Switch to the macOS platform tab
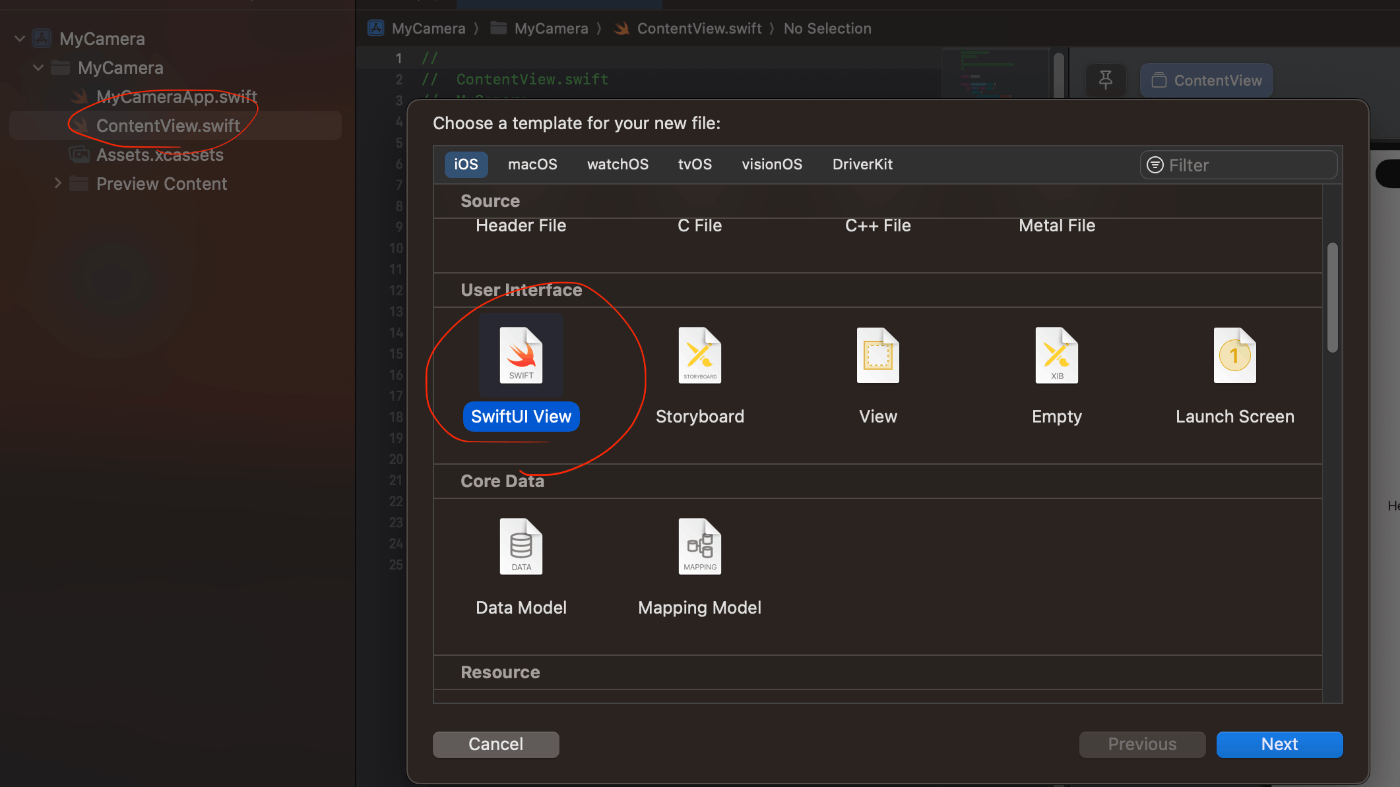Viewport: 1400px width, 787px height. pyautogui.click(x=533, y=164)
